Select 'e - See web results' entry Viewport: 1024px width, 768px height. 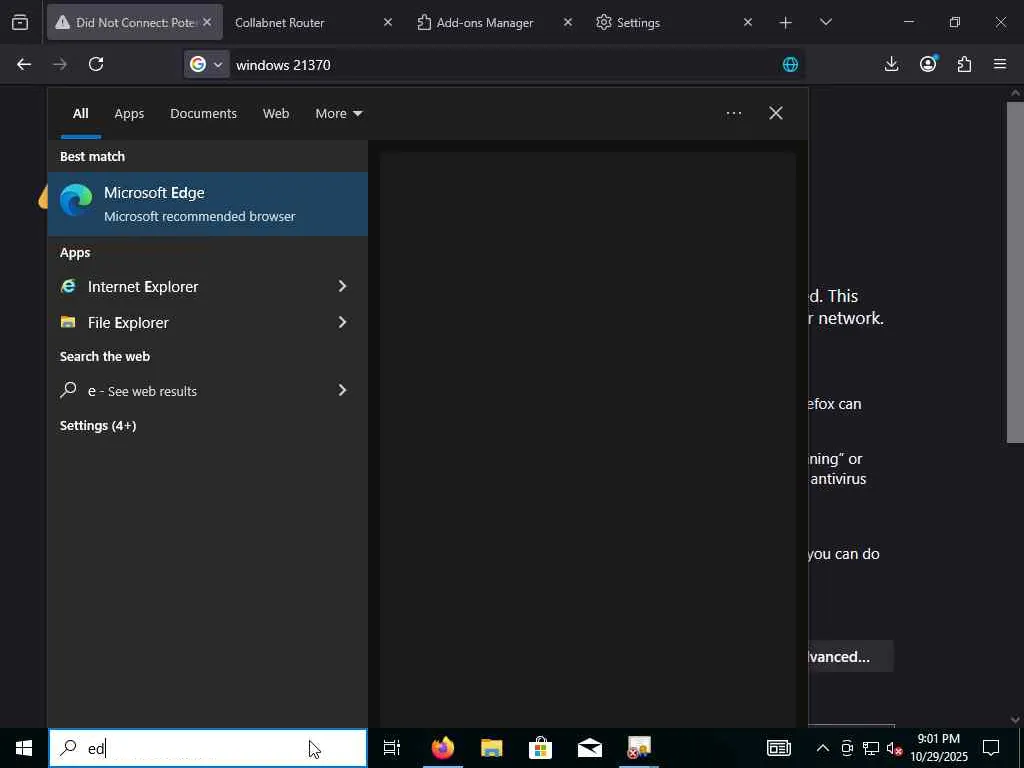pos(183,391)
